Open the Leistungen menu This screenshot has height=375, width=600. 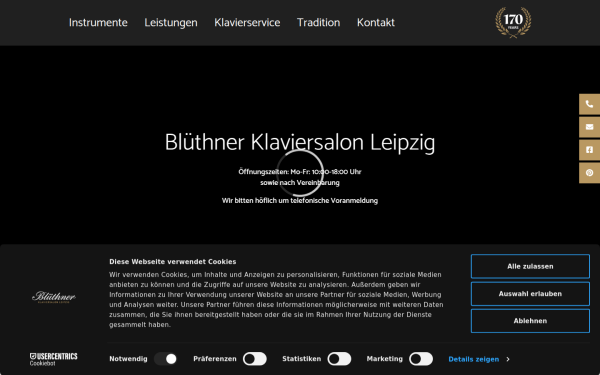171,23
